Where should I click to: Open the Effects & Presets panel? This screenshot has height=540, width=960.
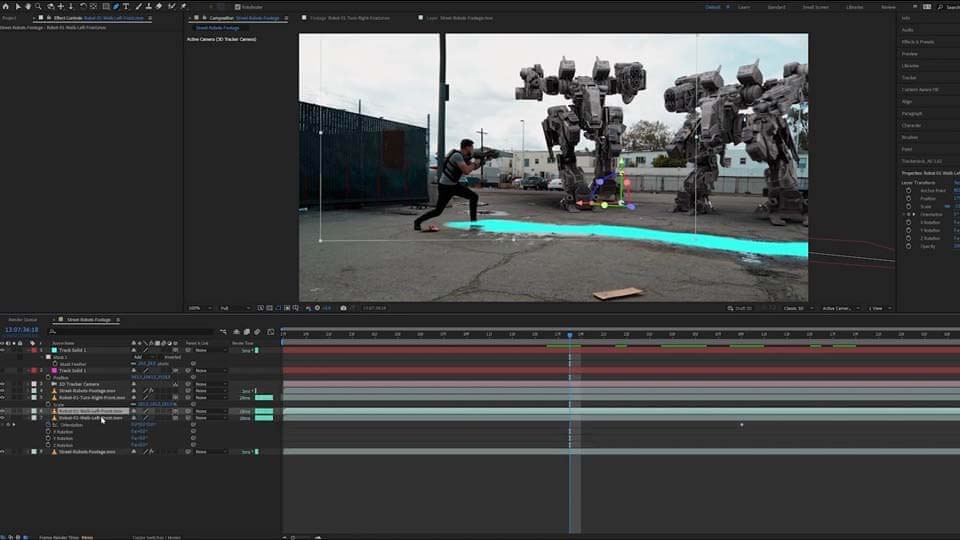(918, 42)
